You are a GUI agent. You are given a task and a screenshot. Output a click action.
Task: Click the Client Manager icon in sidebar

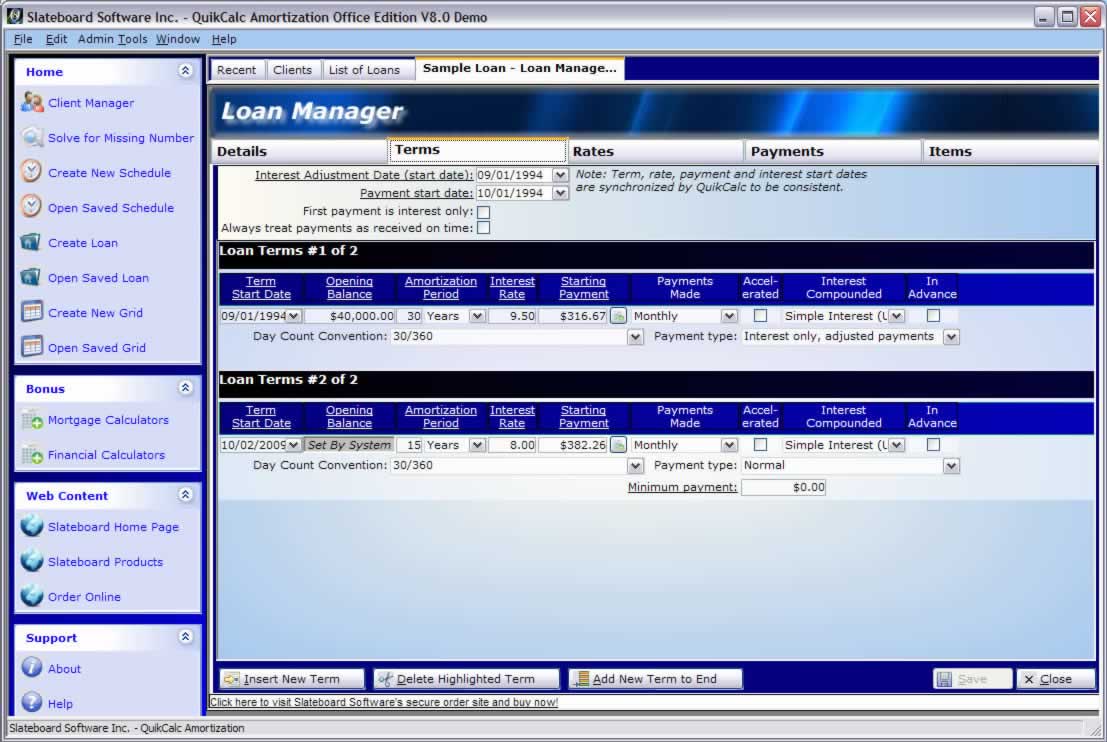32,103
